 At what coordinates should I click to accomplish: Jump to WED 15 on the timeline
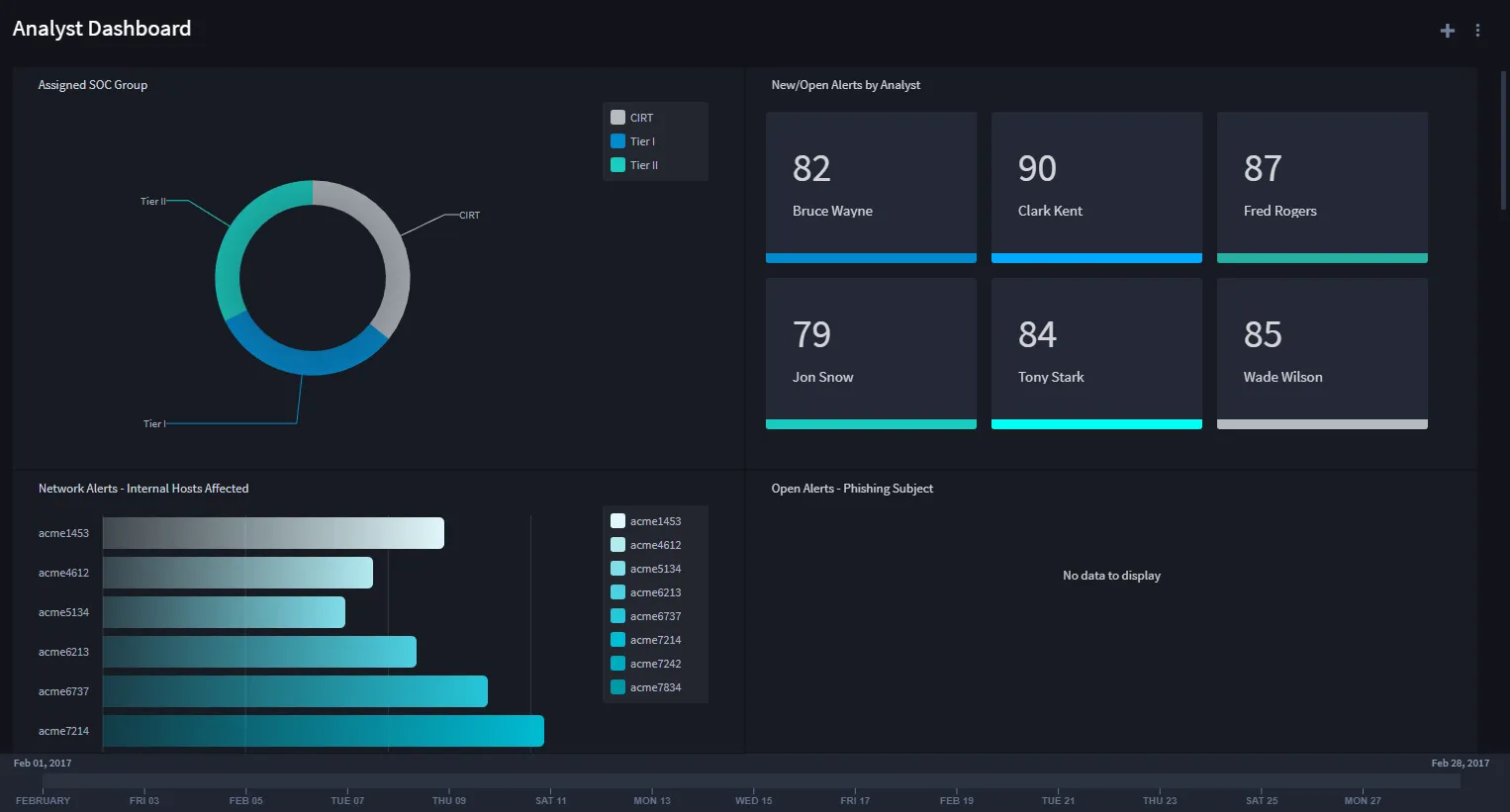point(754,800)
